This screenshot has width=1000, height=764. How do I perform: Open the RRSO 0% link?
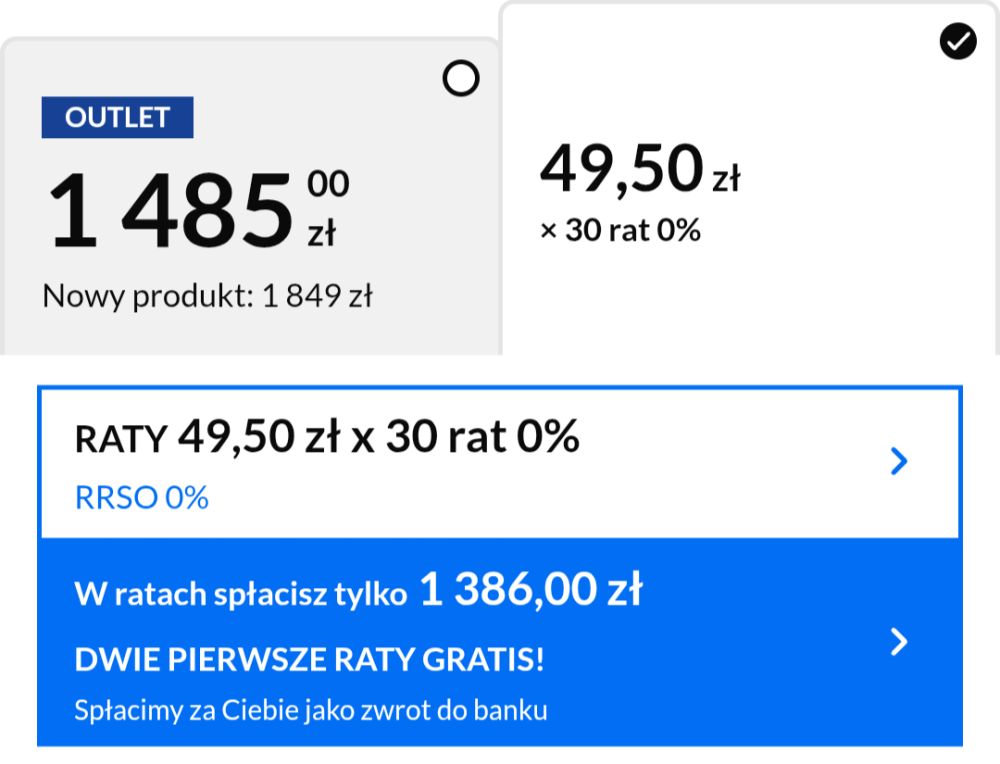[x=142, y=498]
